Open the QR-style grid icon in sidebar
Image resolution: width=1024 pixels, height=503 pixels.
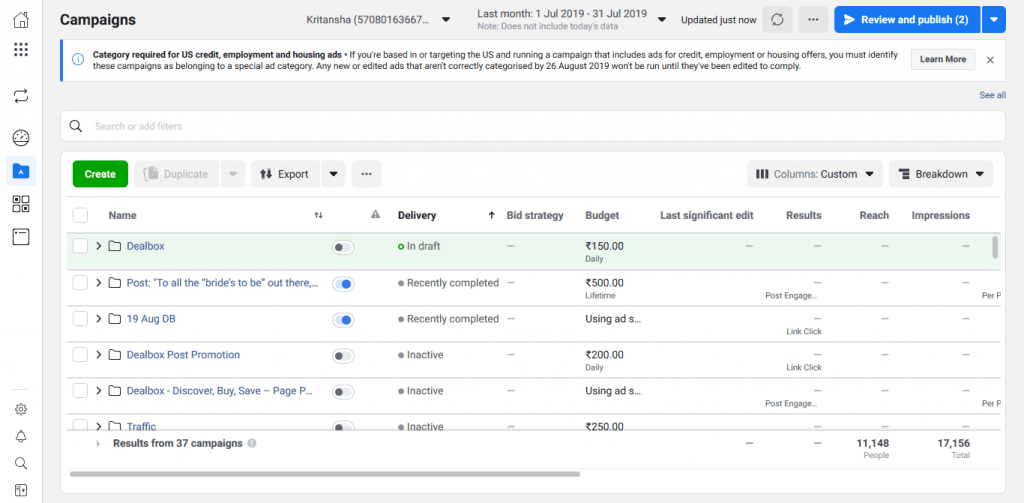click(21, 204)
